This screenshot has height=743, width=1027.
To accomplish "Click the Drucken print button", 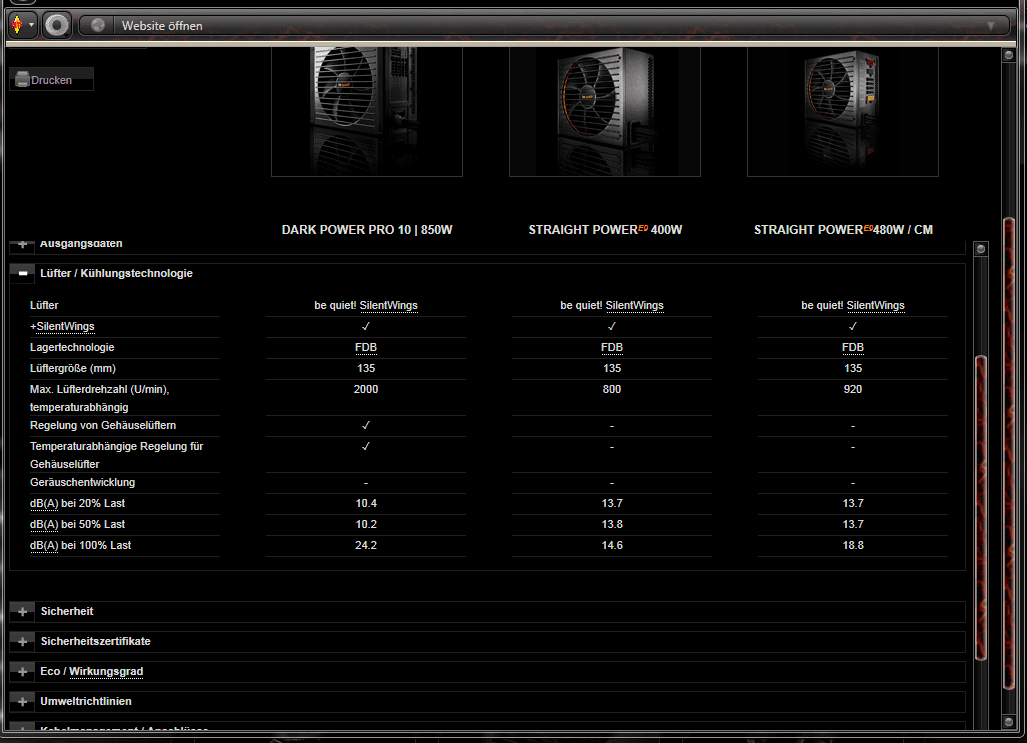I will pos(51,80).
